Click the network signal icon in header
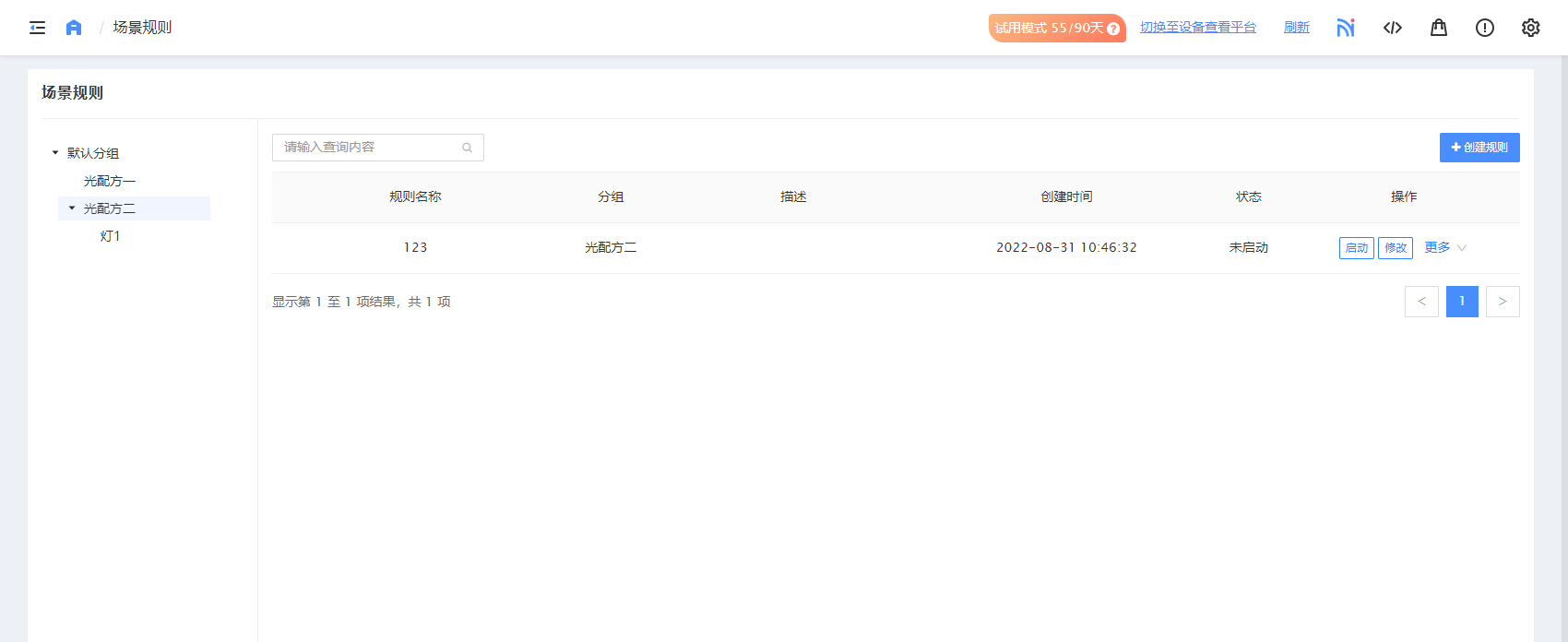This screenshot has height=642, width=1568. (1346, 28)
